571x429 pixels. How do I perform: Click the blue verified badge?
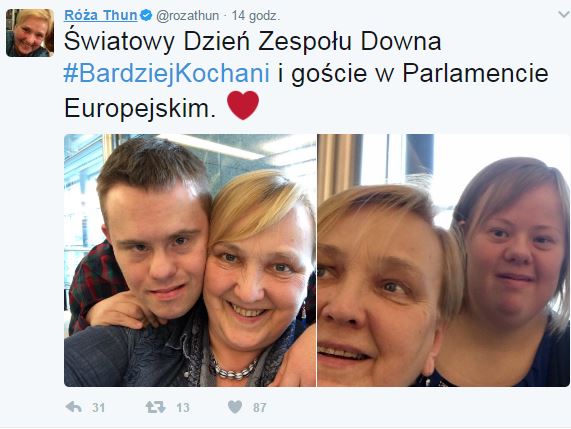pos(146,15)
